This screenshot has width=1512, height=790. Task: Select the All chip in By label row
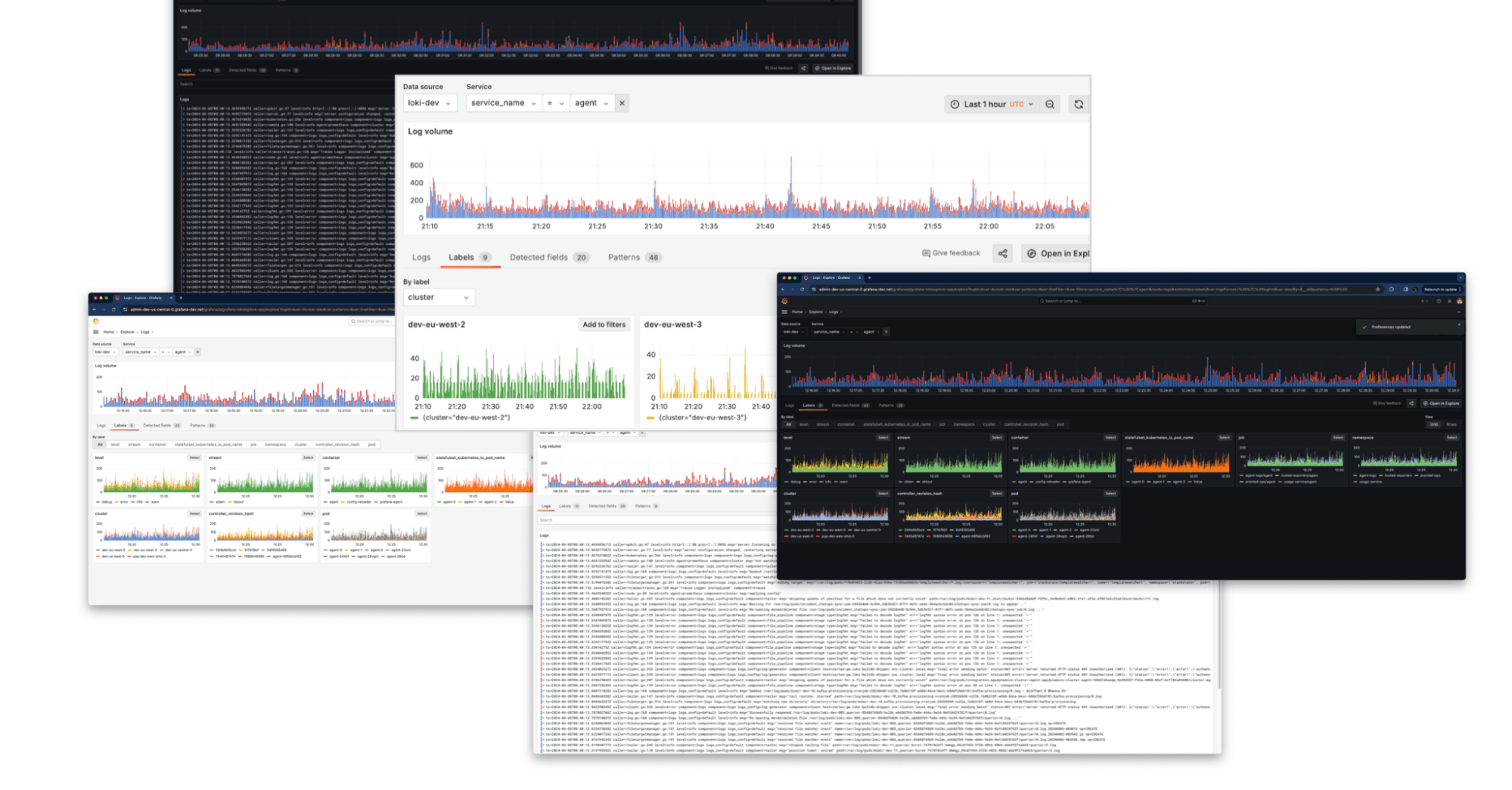[x=789, y=424]
